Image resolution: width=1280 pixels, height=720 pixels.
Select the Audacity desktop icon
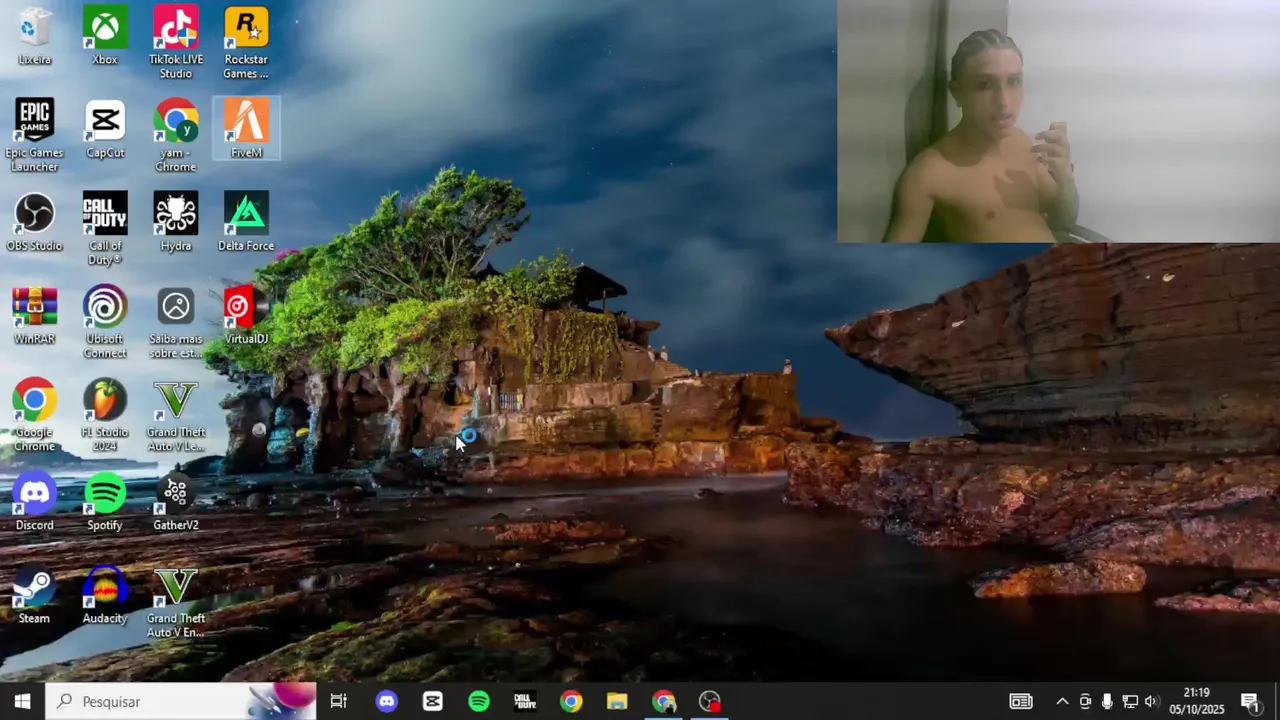click(x=105, y=594)
